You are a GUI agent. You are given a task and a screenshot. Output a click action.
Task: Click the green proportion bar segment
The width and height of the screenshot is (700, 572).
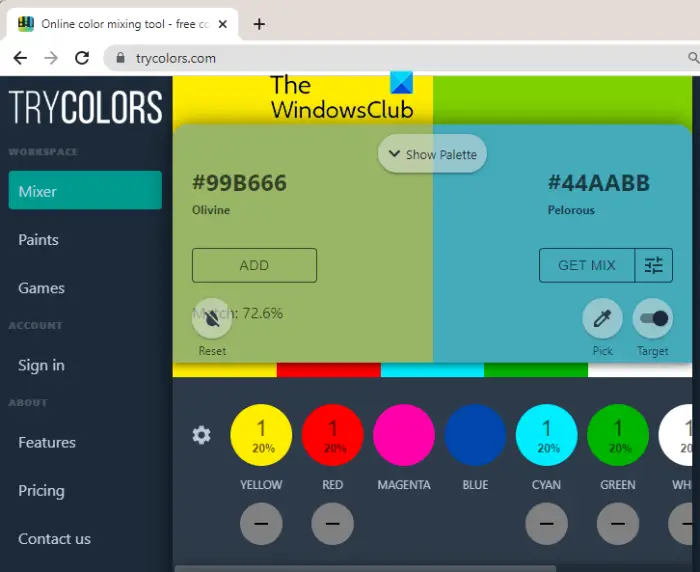[x=536, y=370]
